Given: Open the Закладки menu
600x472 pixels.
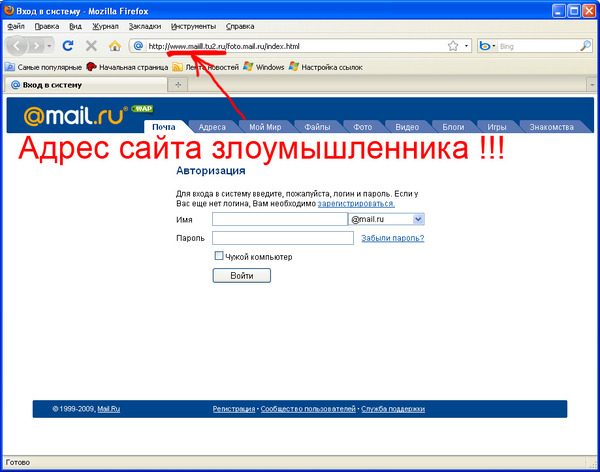Looking at the screenshot, I should 145,26.
